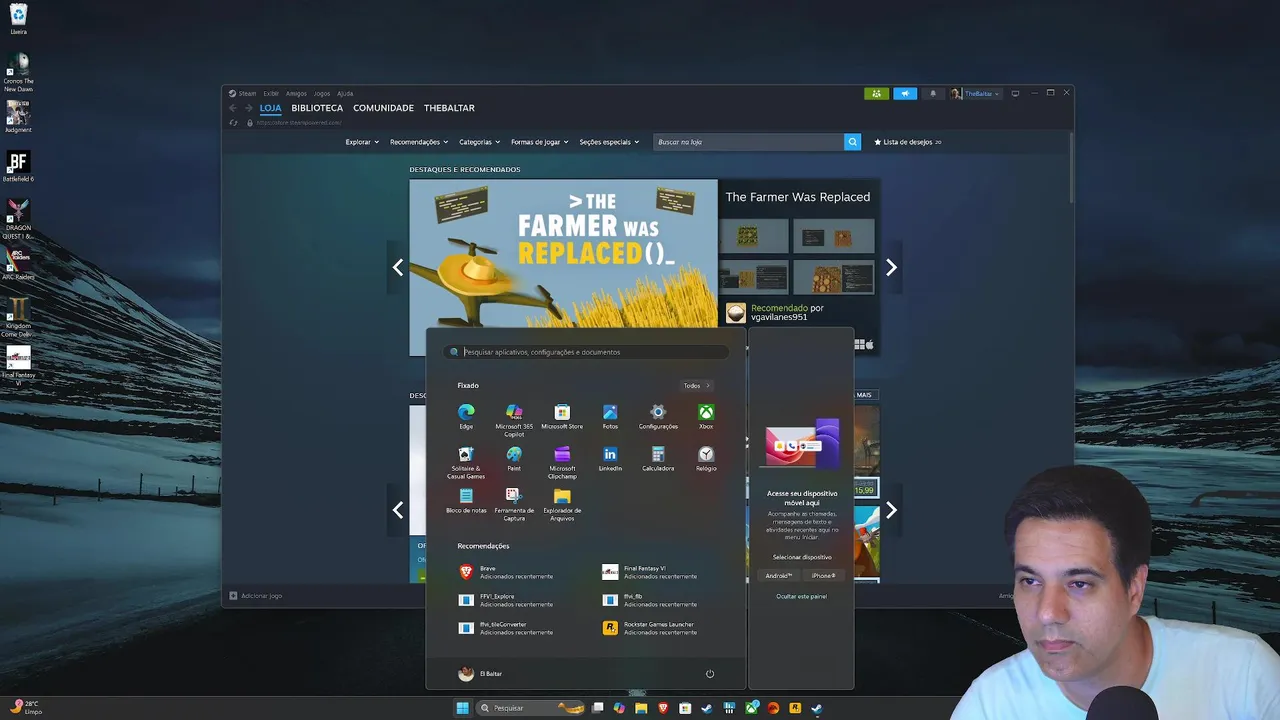The height and width of the screenshot is (720, 1280).
Task: Expand Formas de jogar dropdown
Action: pos(540,142)
